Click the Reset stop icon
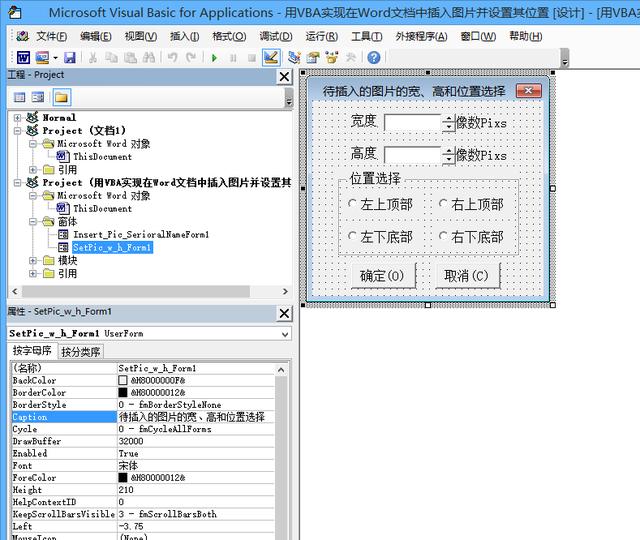The image size is (640, 540). tap(252, 58)
